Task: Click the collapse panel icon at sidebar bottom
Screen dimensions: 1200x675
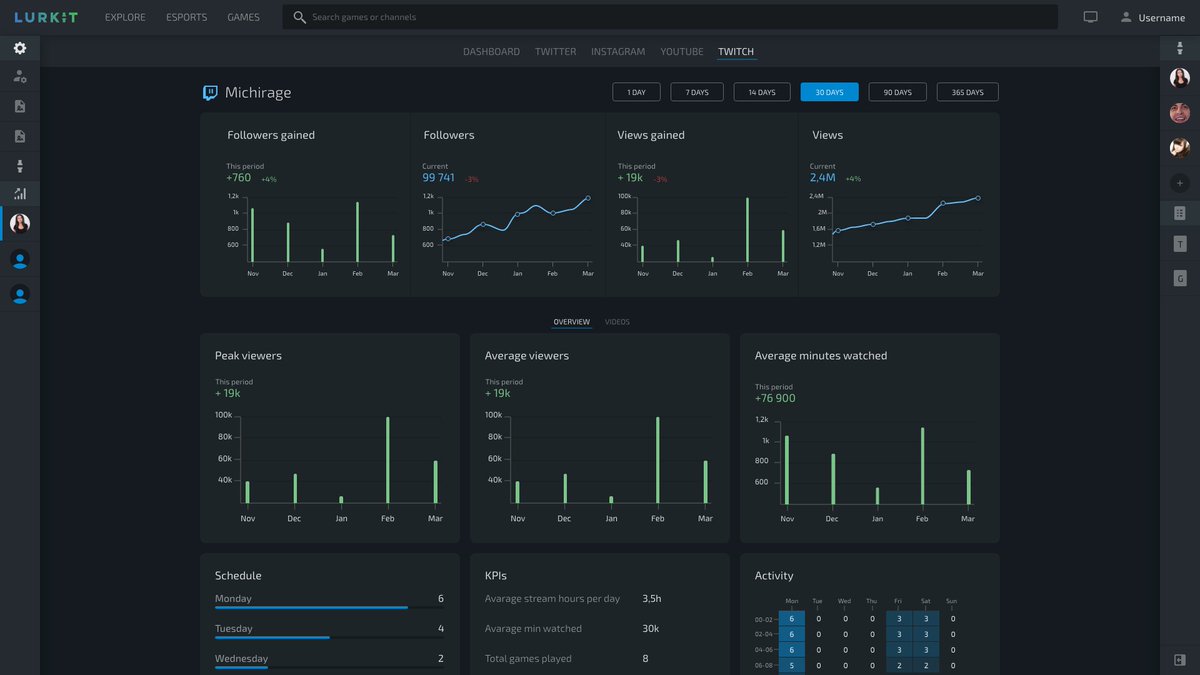Action: tap(1180, 660)
